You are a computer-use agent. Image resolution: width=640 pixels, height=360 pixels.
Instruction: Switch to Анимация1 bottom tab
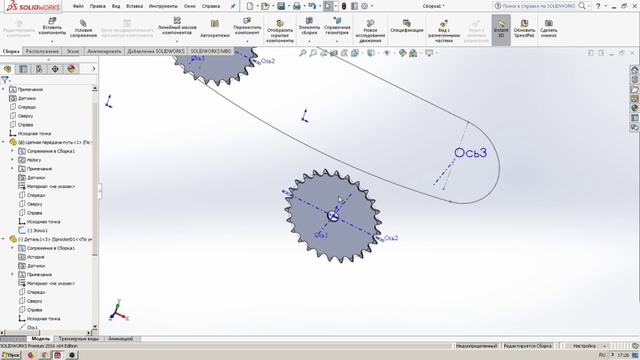pyautogui.click(x=120, y=339)
